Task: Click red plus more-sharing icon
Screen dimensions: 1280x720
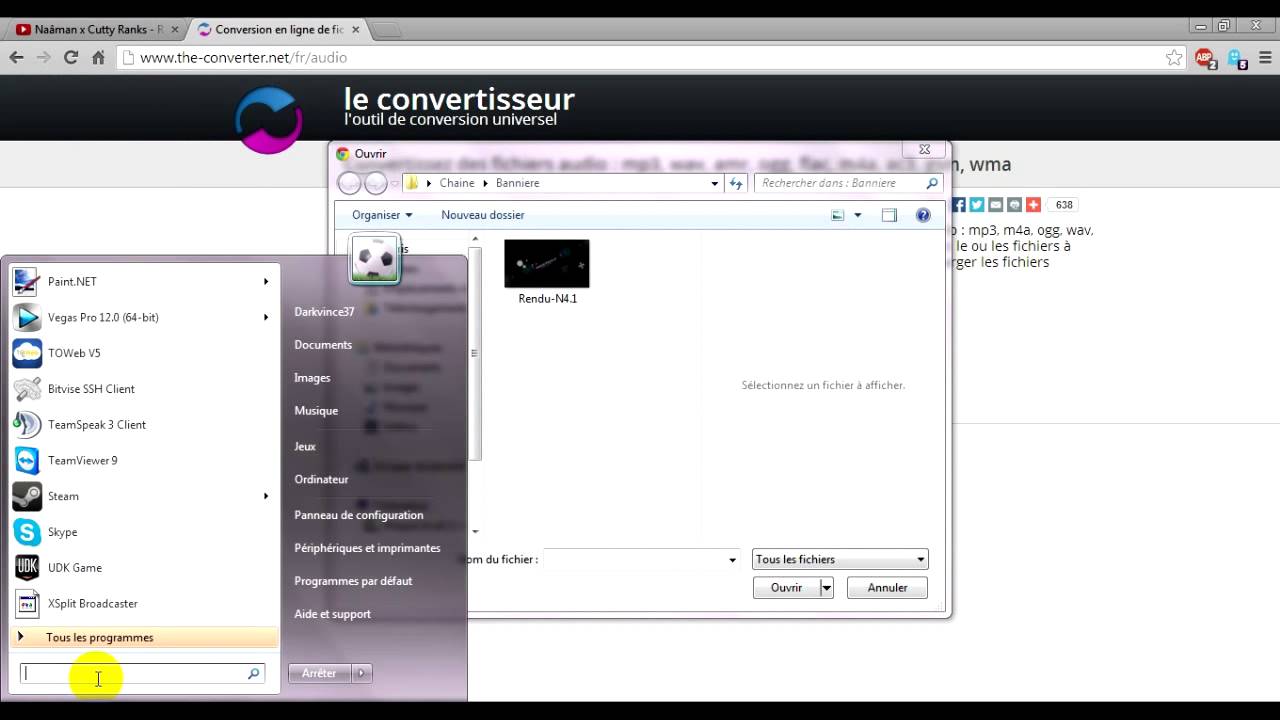Action: [1033, 205]
